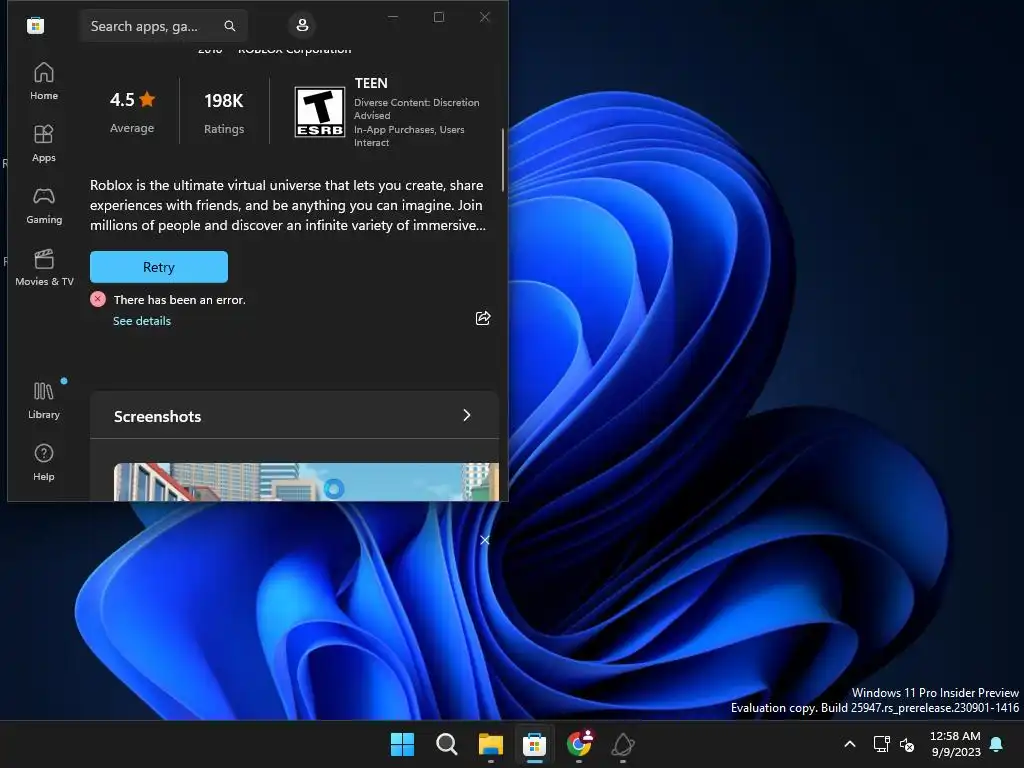Show hidden system tray icons
1024x768 pixels.
click(850, 744)
